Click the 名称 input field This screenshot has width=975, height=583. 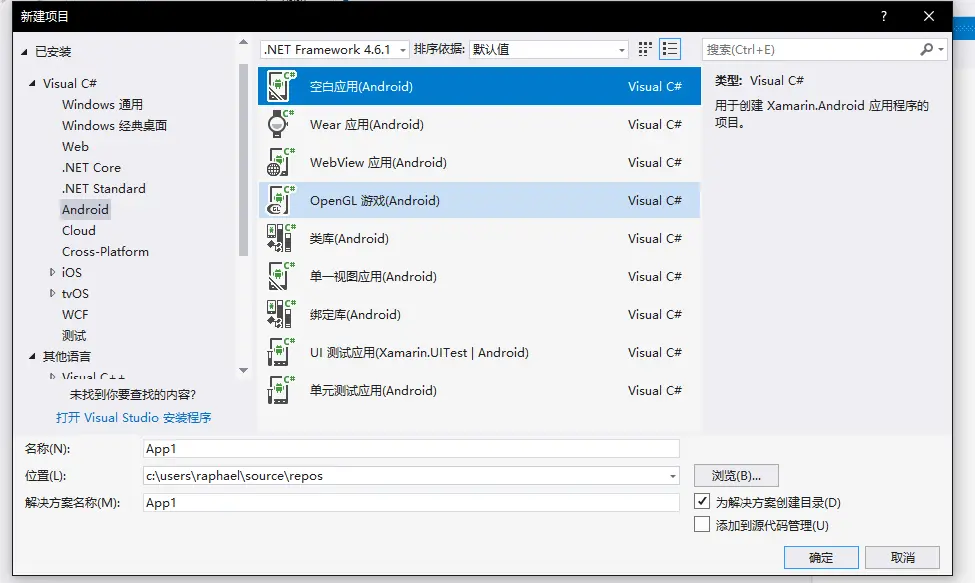coord(411,449)
